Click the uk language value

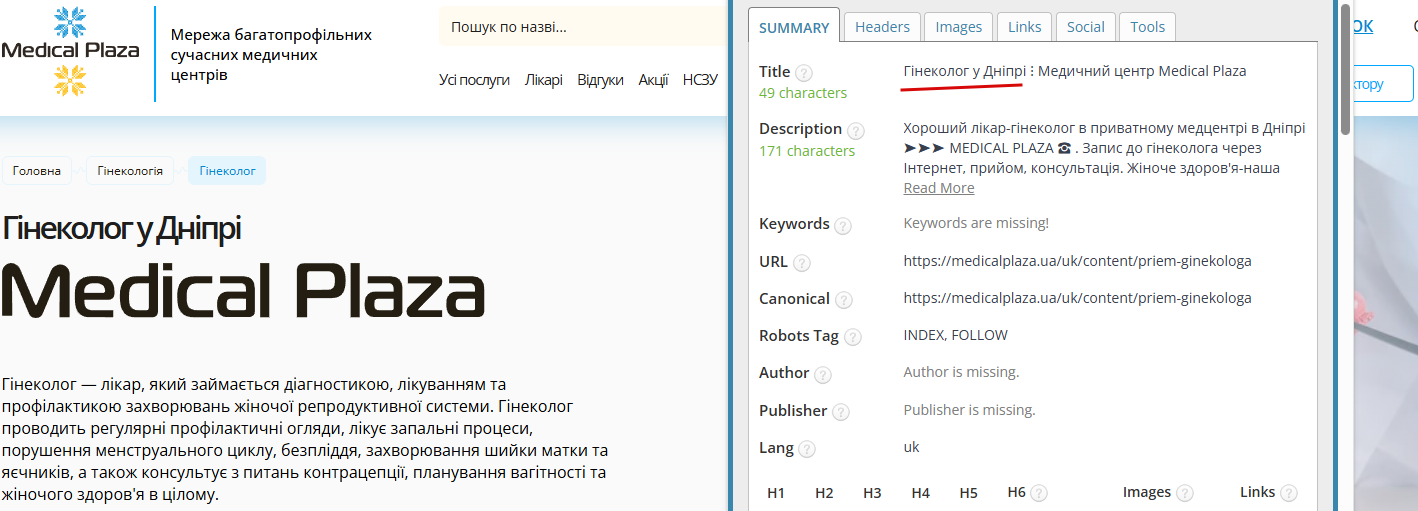point(911,447)
